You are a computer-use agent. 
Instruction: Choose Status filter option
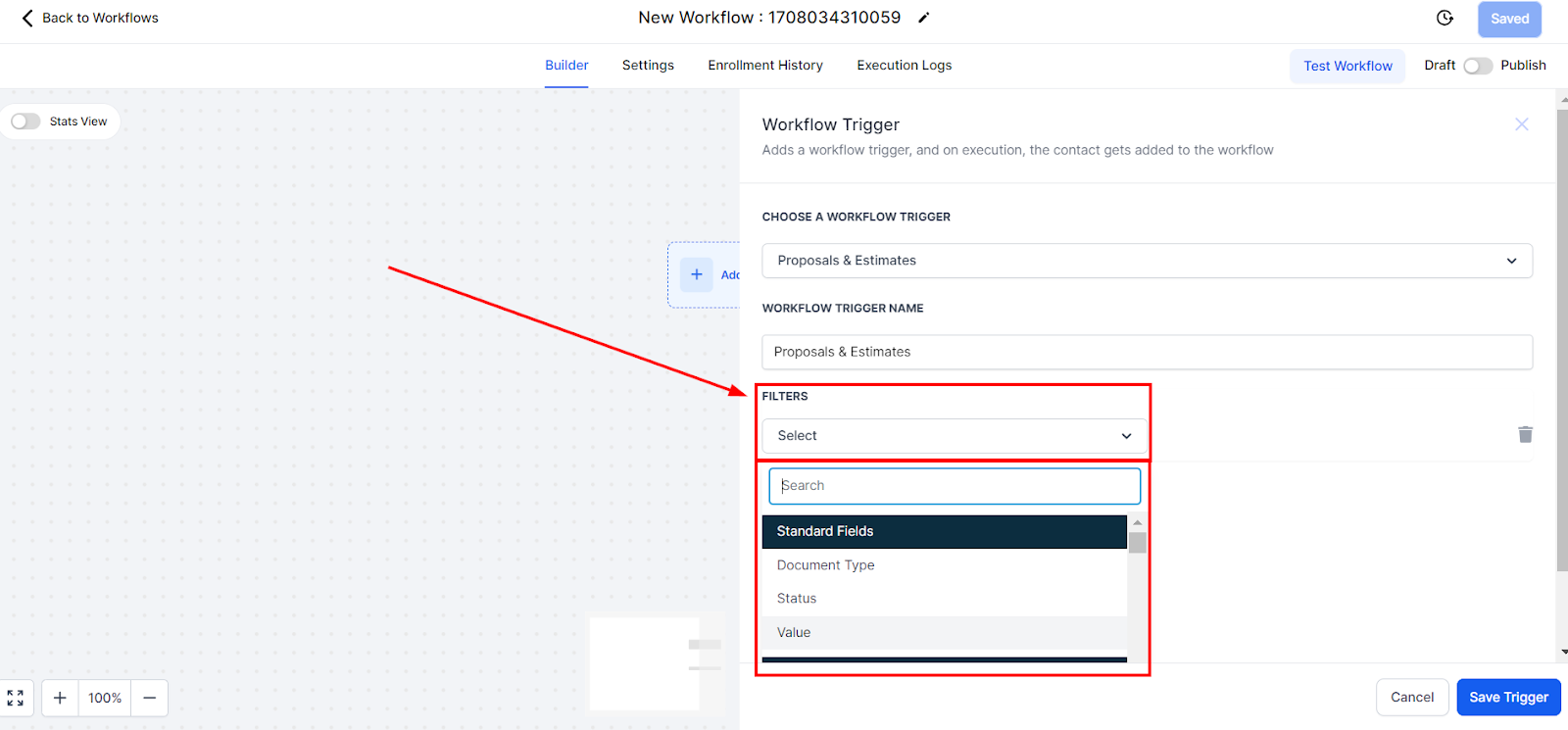945,599
